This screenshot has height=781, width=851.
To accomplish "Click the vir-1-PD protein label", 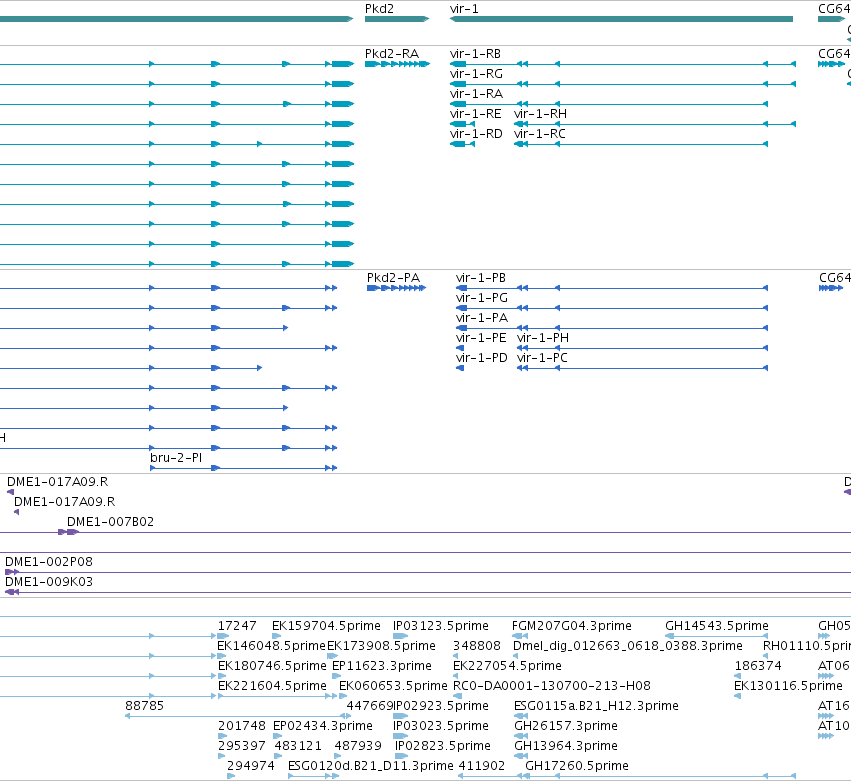I will pos(482,358).
